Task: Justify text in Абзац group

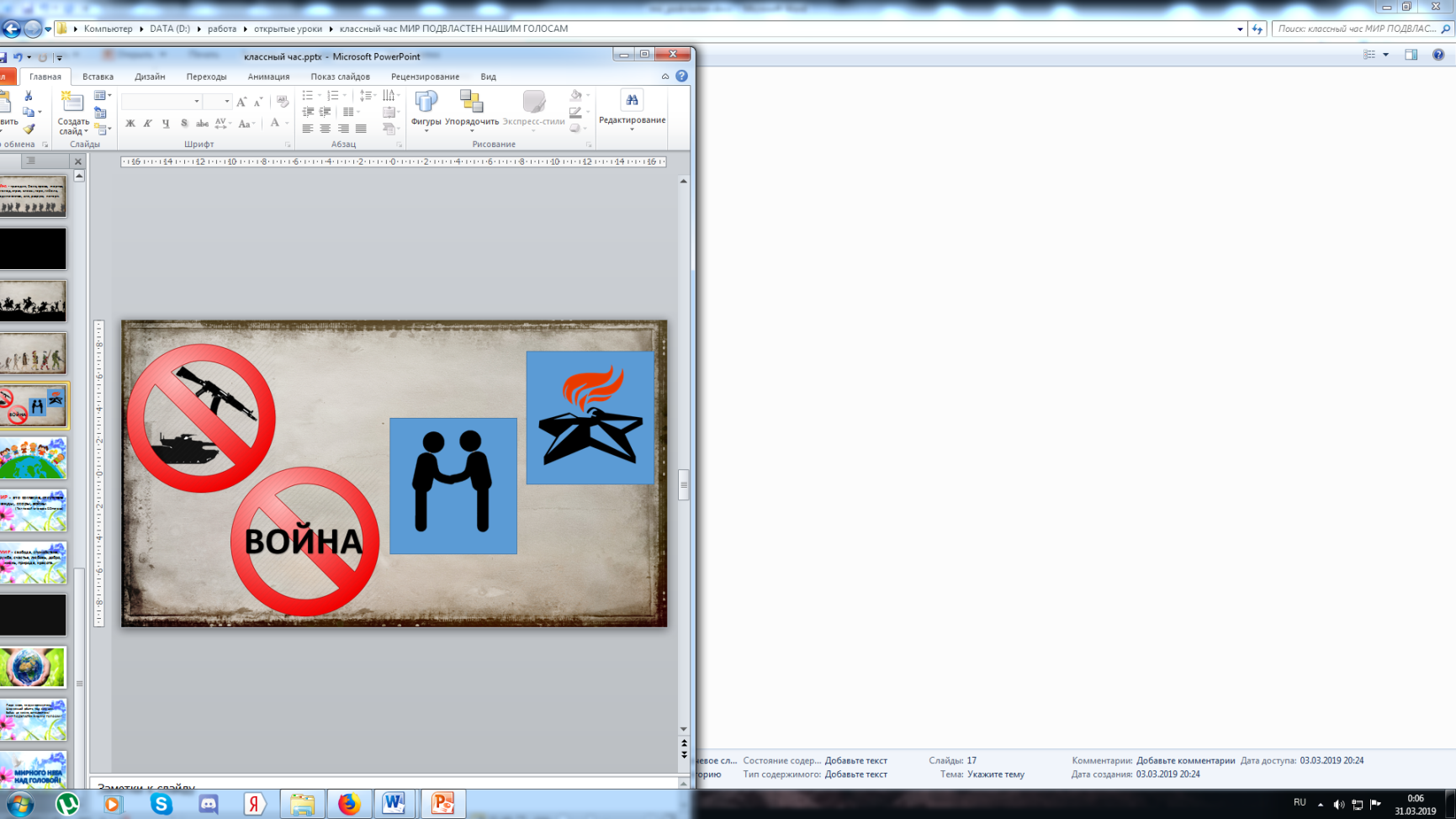Action: click(x=361, y=129)
